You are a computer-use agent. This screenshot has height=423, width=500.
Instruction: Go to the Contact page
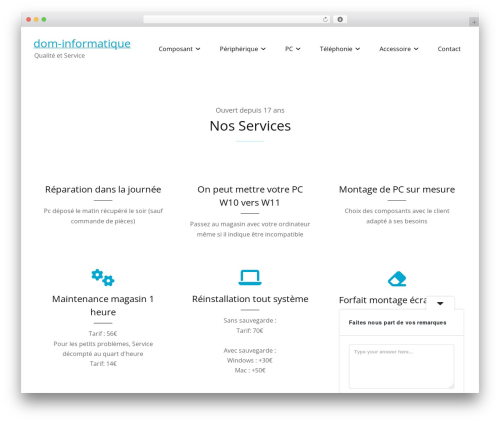449,49
